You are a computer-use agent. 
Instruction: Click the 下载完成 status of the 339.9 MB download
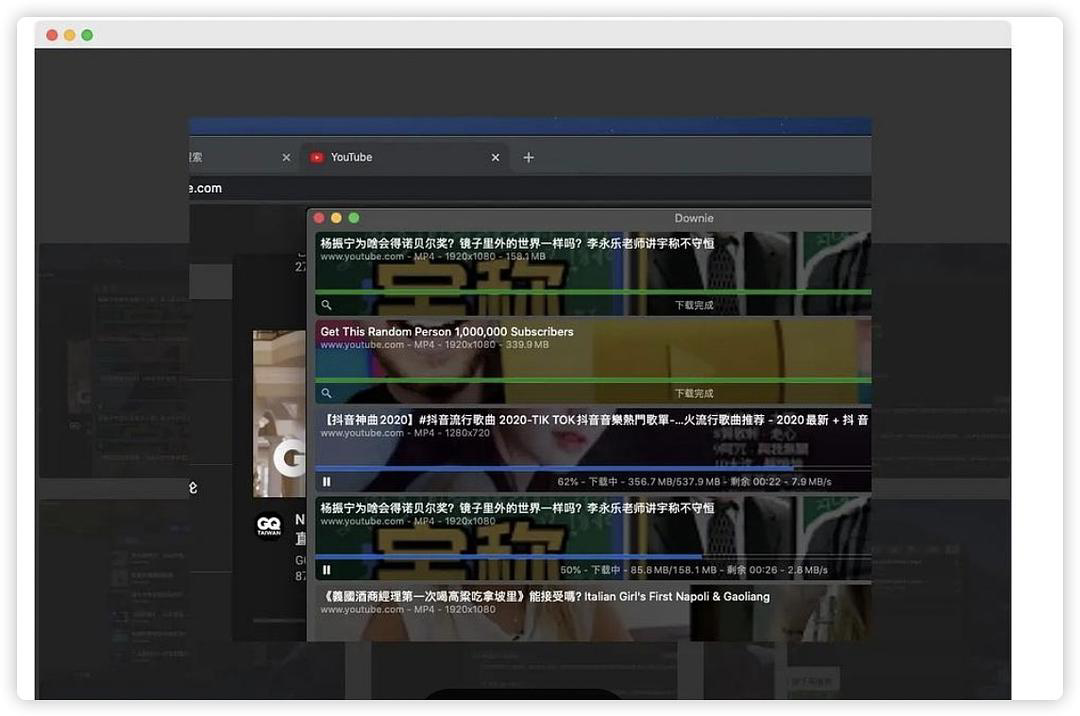(x=694, y=393)
